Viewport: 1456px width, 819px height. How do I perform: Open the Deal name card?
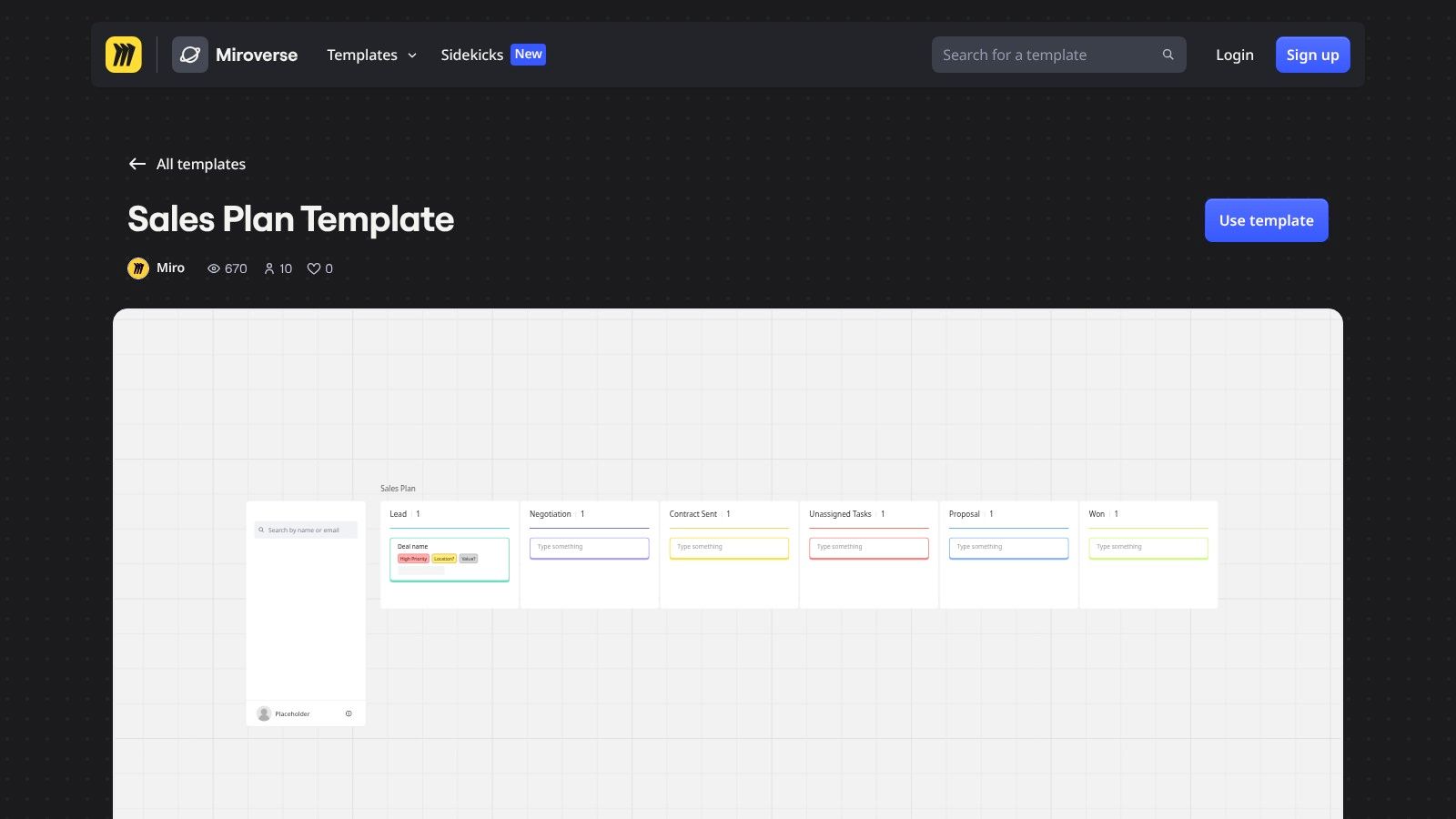pyautogui.click(x=450, y=560)
